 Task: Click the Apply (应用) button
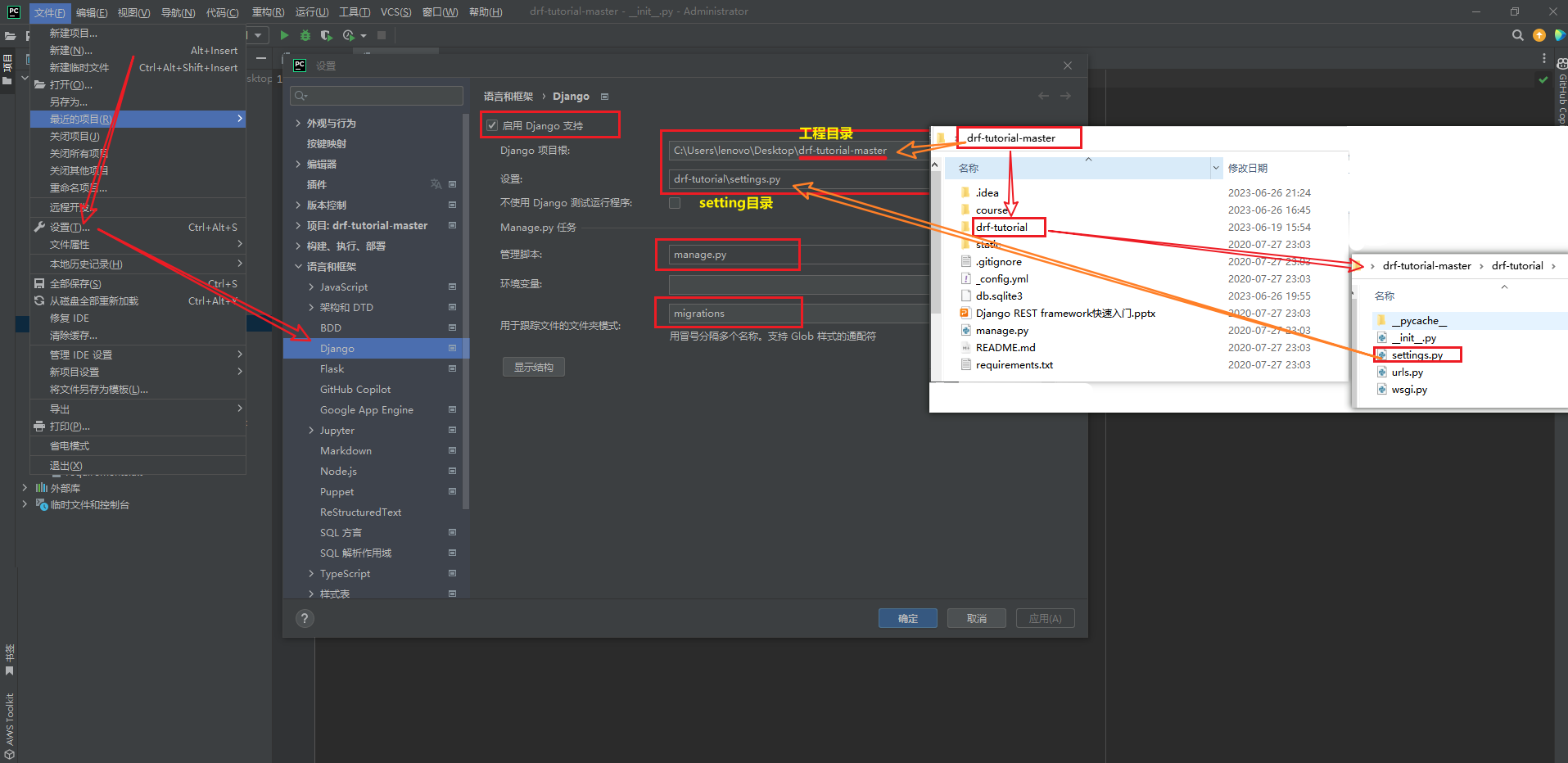(x=1046, y=618)
